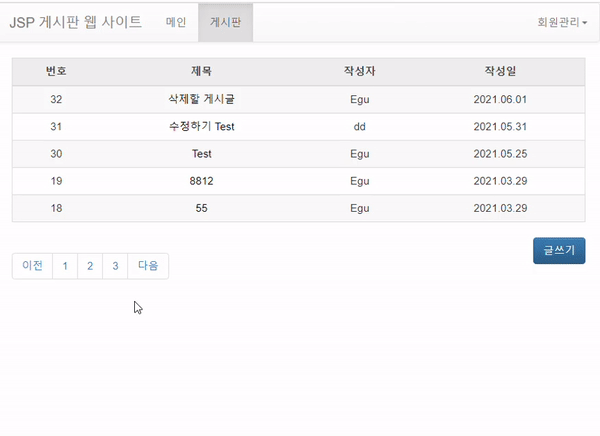Click the 작성자 column header
The width and height of the screenshot is (600, 436).
tap(360, 71)
